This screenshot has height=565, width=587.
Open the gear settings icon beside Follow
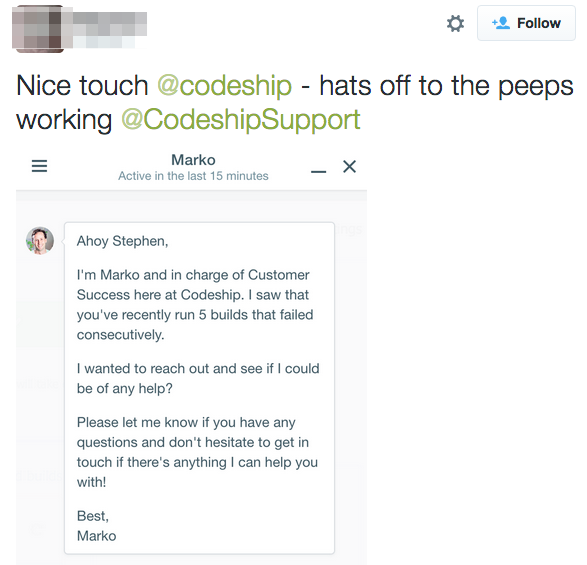[455, 24]
